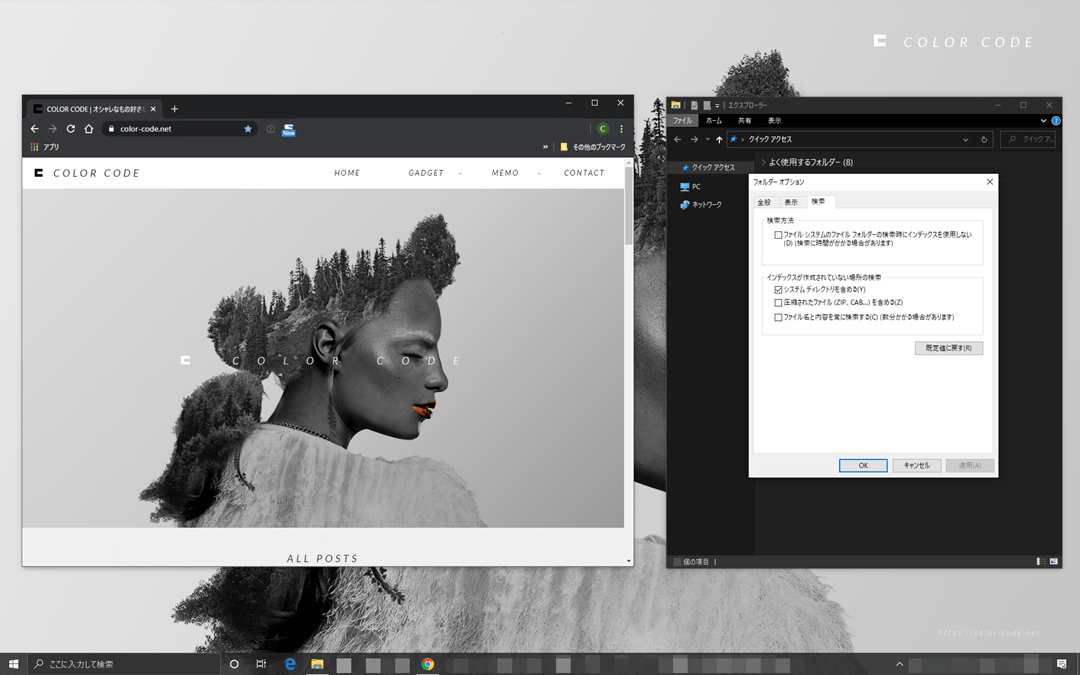Click the Chrome back arrow
Viewport: 1080px width, 675px height.
pos(34,129)
